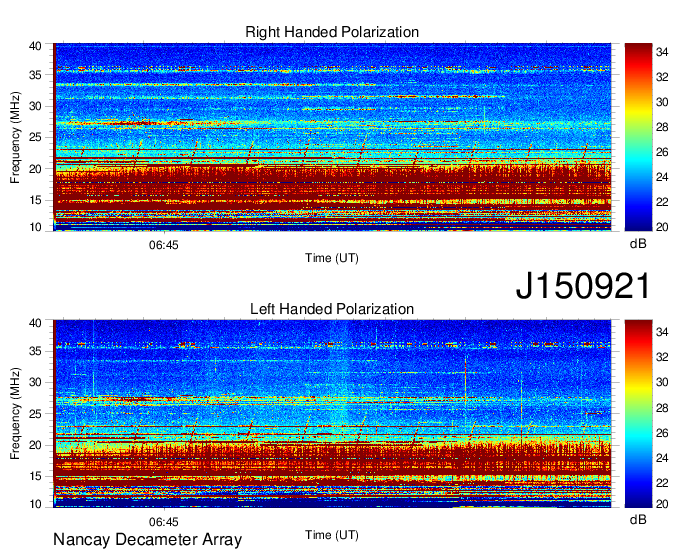Click the 'J150921' observation label
This screenshot has height=552, width=680.
pyautogui.click(x=583, y=286)
